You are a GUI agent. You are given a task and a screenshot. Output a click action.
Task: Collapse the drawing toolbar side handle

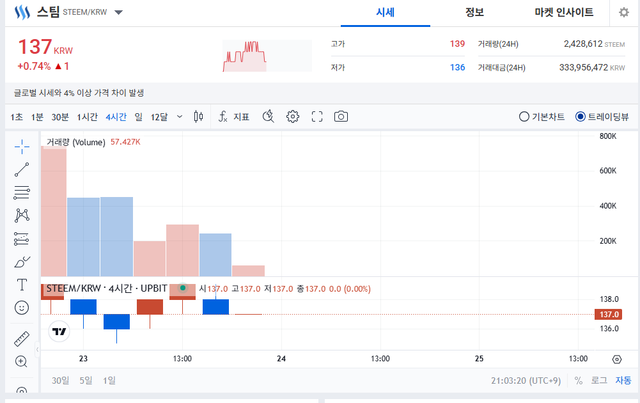(x=37, y=349)
